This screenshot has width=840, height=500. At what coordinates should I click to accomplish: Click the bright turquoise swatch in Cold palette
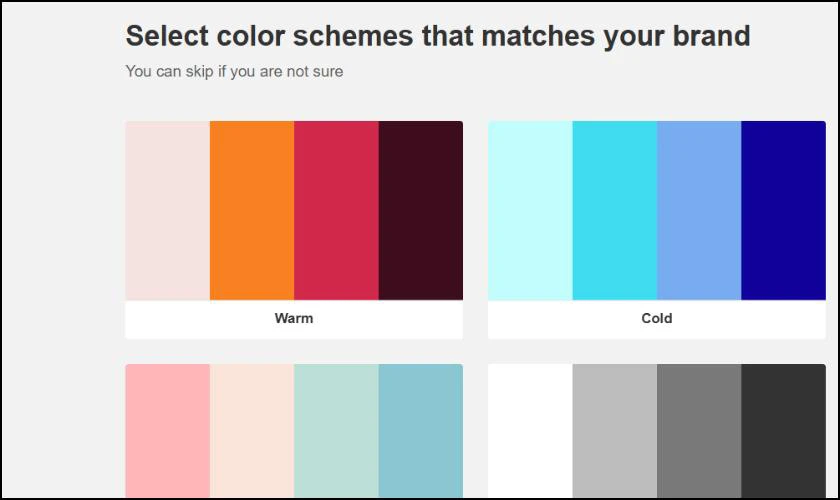pyautogui.click(x=615, y=211)
